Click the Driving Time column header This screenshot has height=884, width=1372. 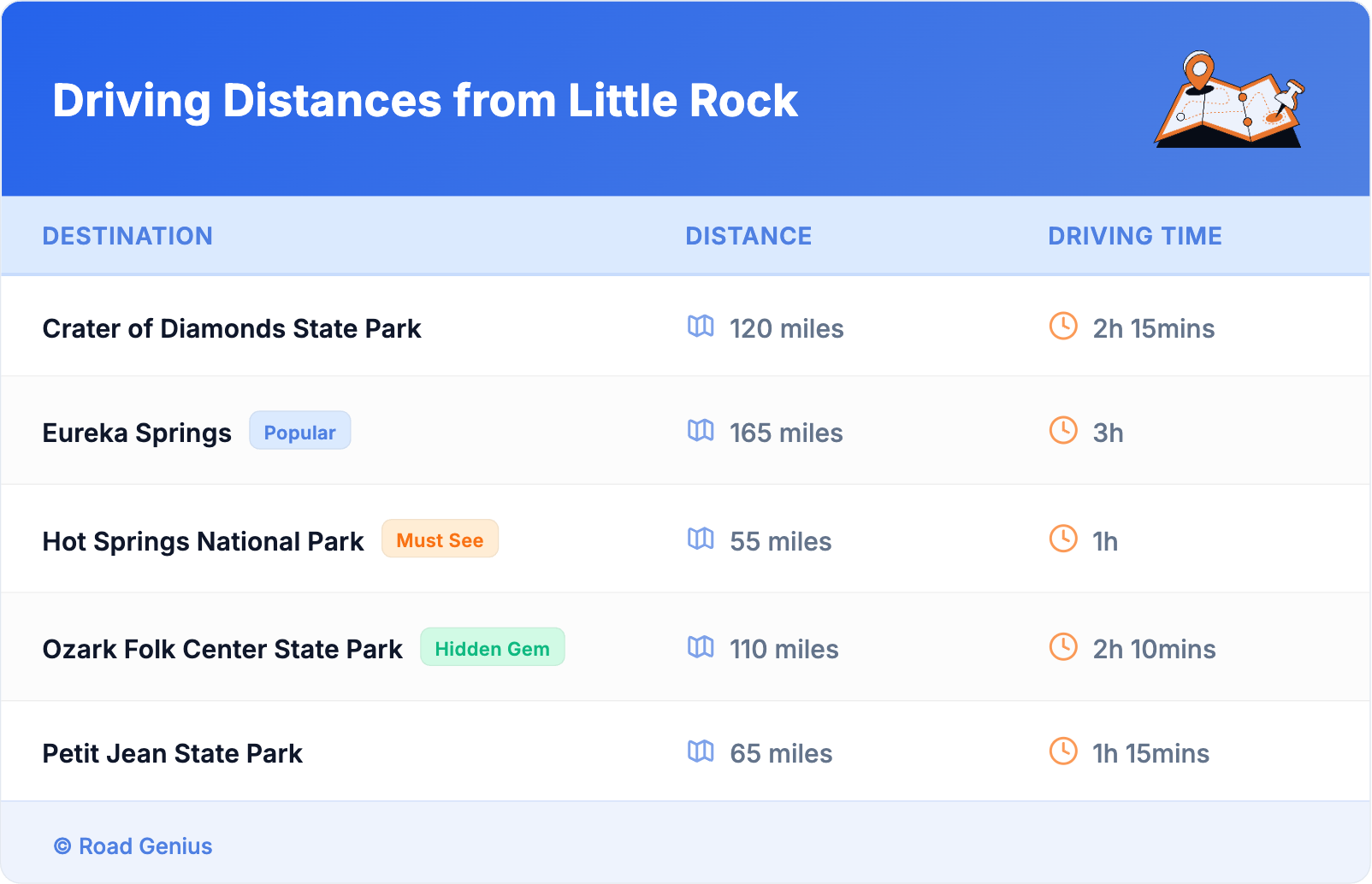coord(1135,236)
